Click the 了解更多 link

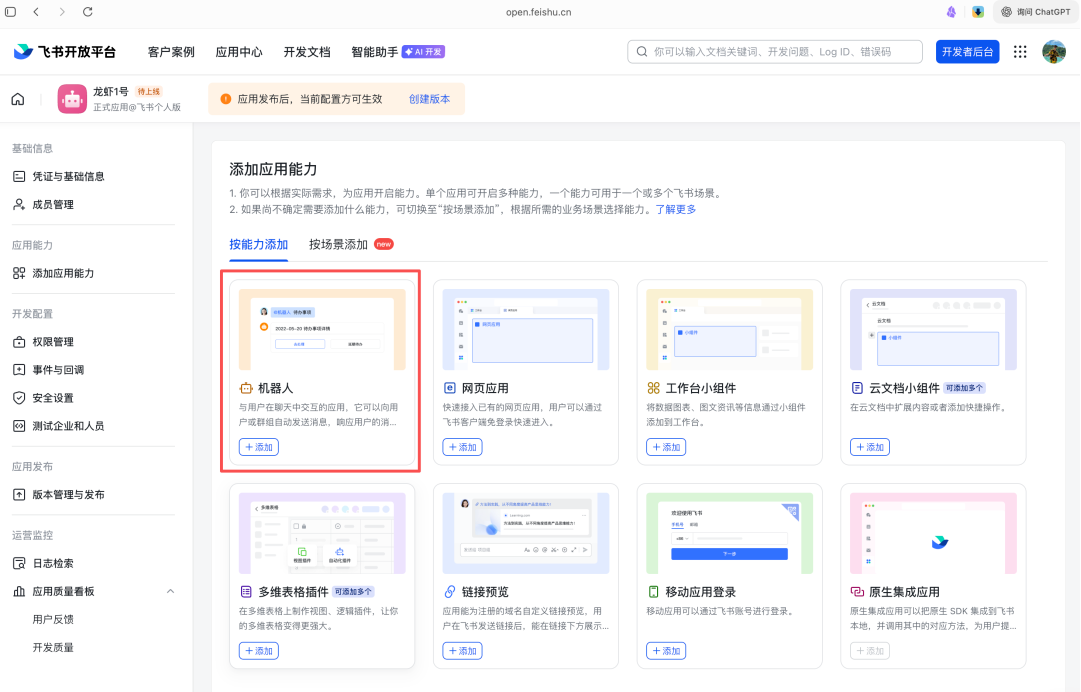tap(675, 209)
